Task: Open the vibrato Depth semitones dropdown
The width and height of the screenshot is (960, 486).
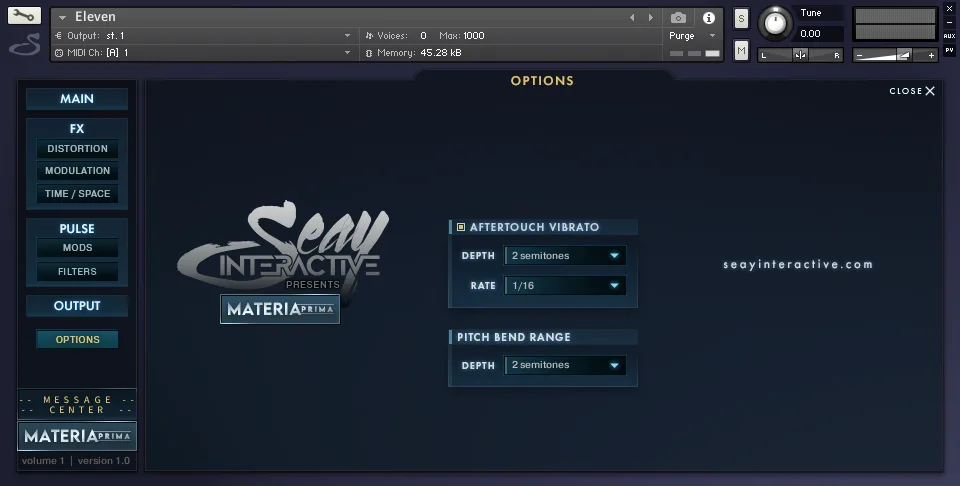Action: point(565,256)
